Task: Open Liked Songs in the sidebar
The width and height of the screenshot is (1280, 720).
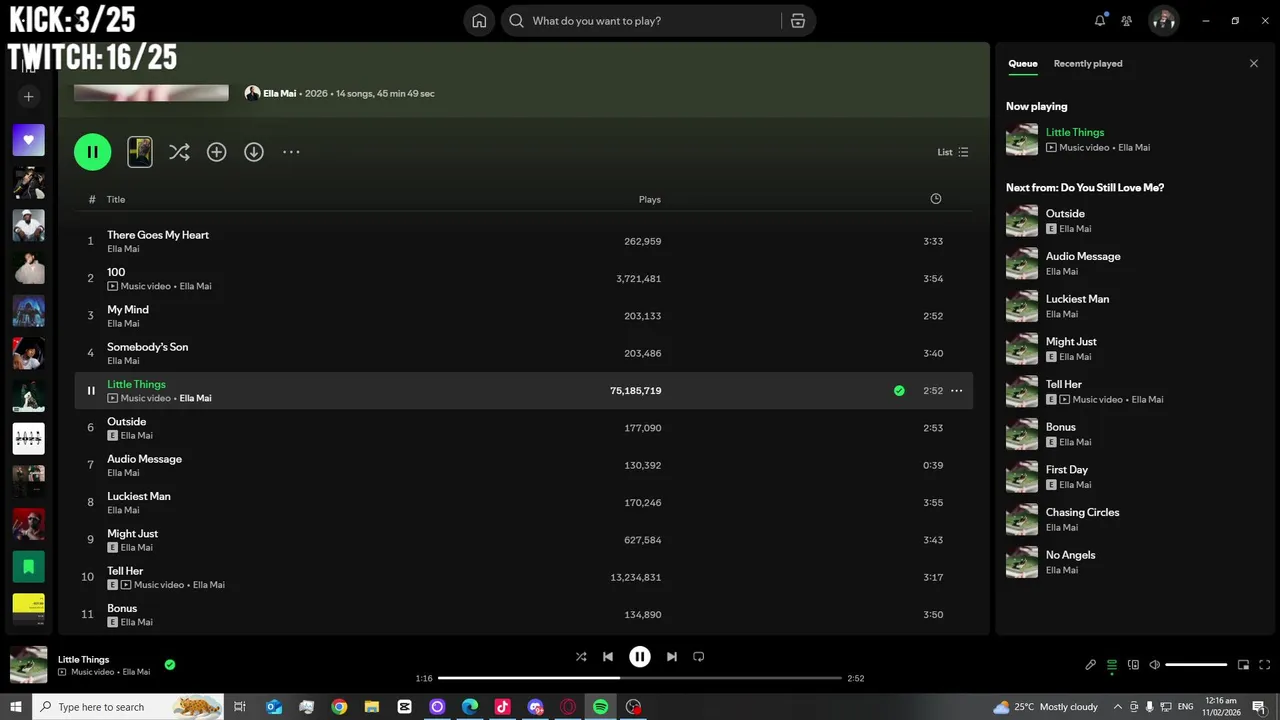Action: (x=28, y=140)
